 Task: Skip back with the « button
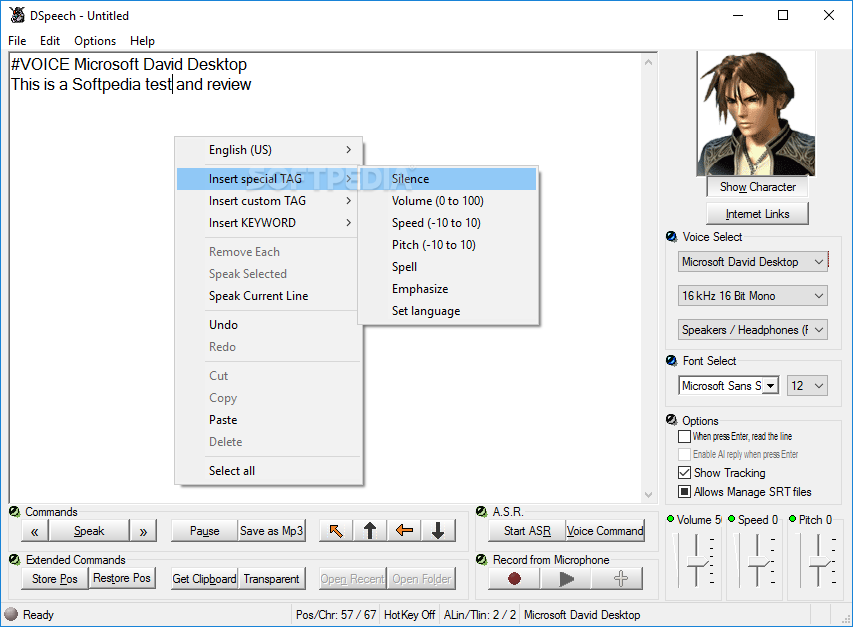[35, 531]
